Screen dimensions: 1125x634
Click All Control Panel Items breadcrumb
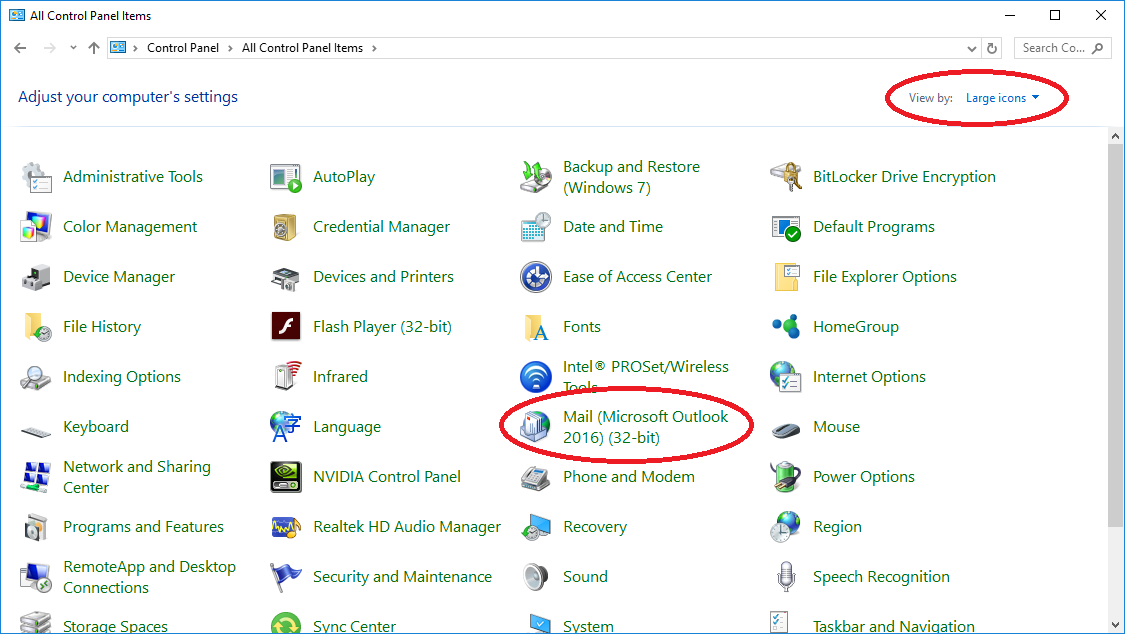coord(302,48)
